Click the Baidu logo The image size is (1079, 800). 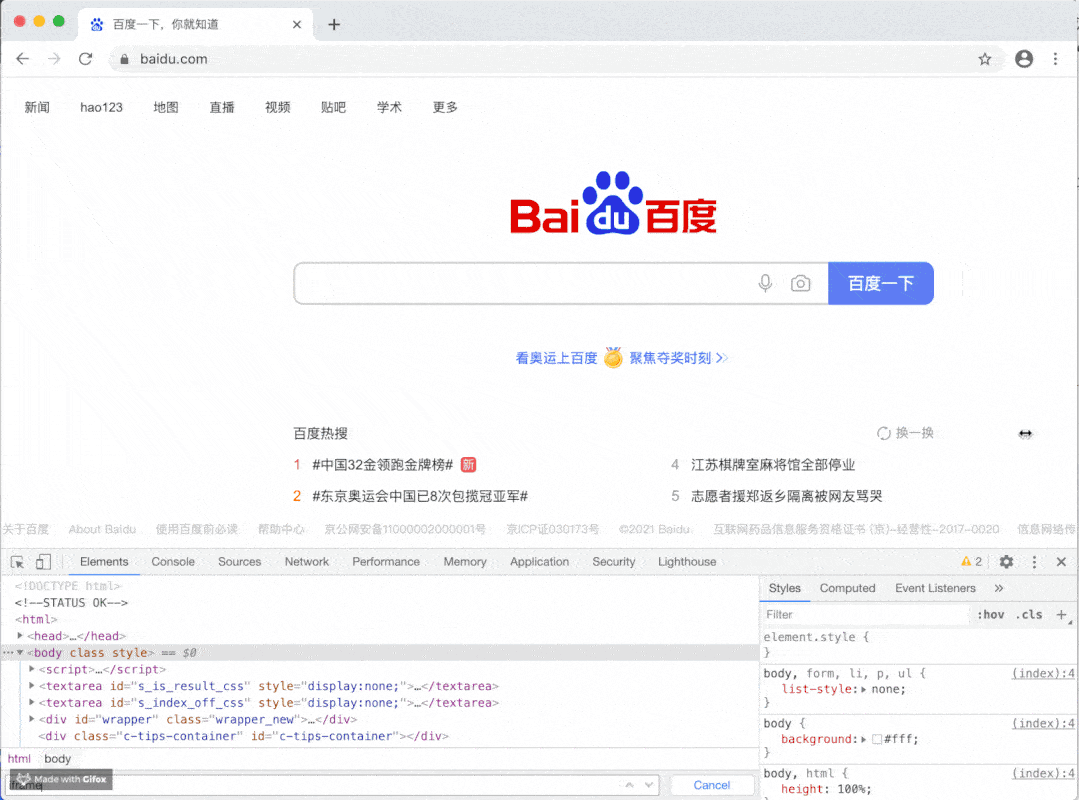click(613, 203)
